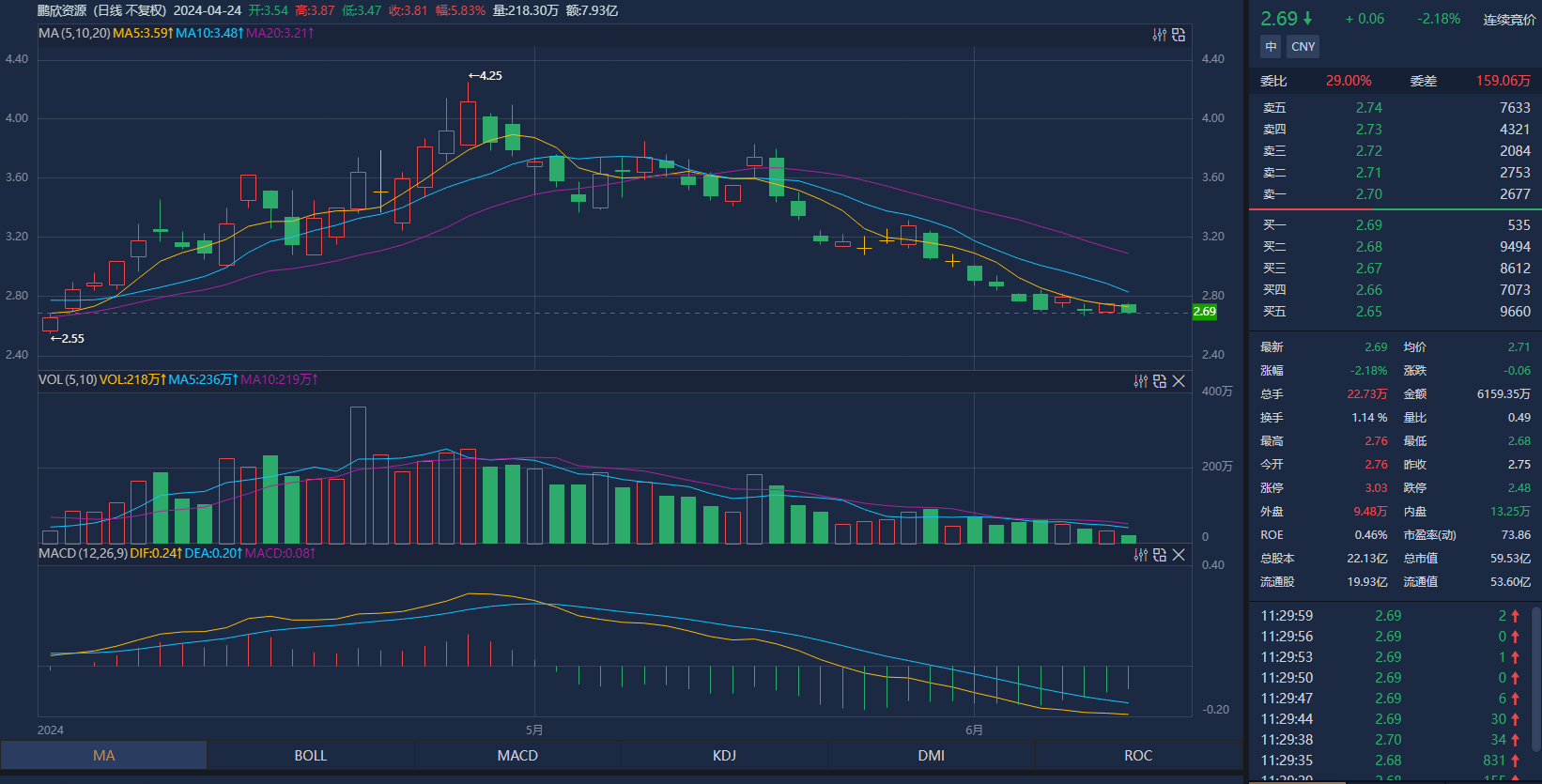Close the VOL sub-chart panel
Image resolution: width=1542 pixels, height=784 pixels.
1179,381
